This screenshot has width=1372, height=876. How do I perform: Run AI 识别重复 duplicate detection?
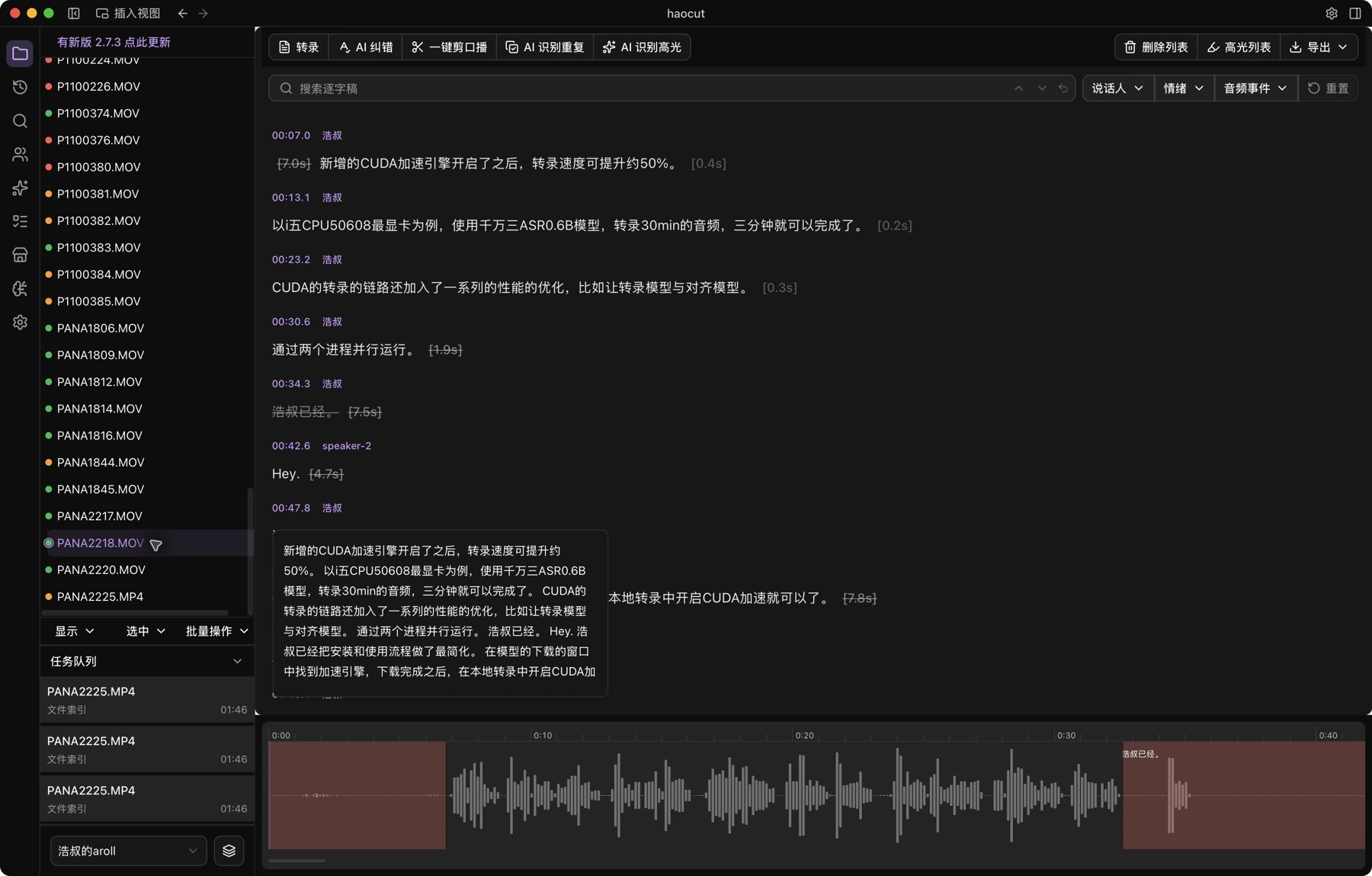545,47
